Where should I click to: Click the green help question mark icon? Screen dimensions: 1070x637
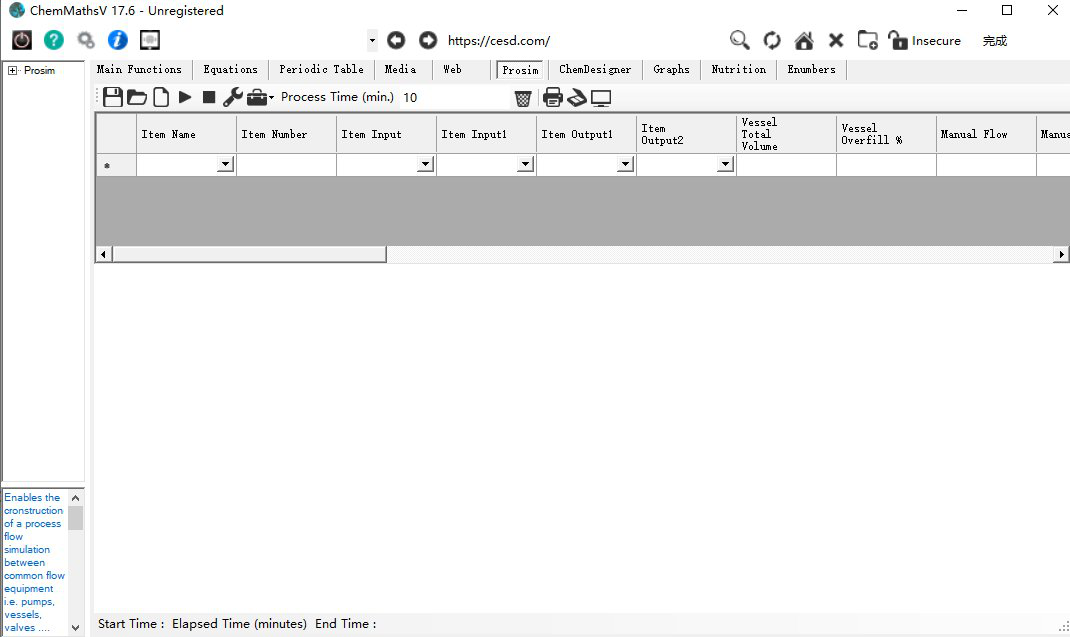point(54,40)
